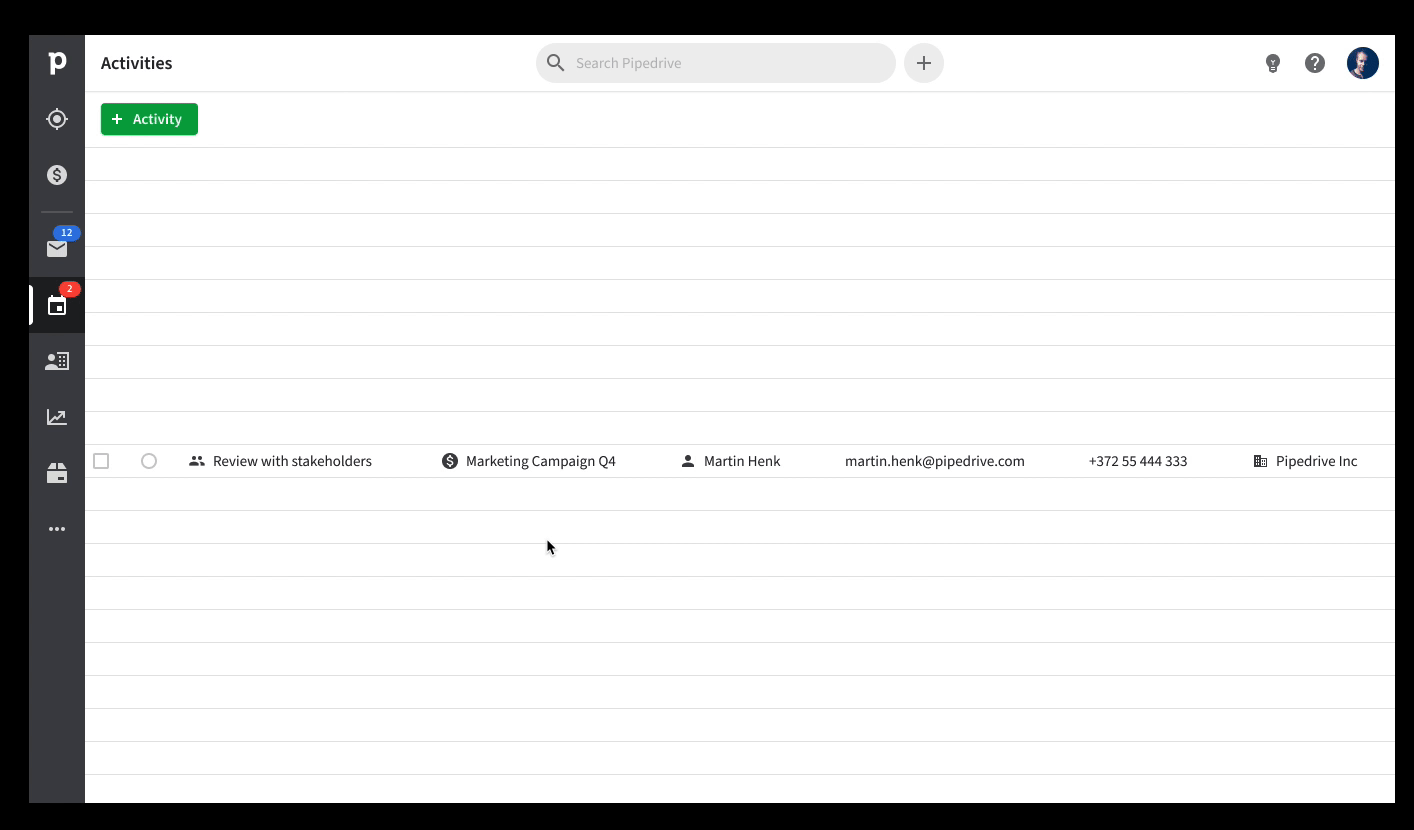Viewport: 1414px width, 830px height.
Task: Open the More ellipsis menu in sidebar
Action: pos(57,529)
